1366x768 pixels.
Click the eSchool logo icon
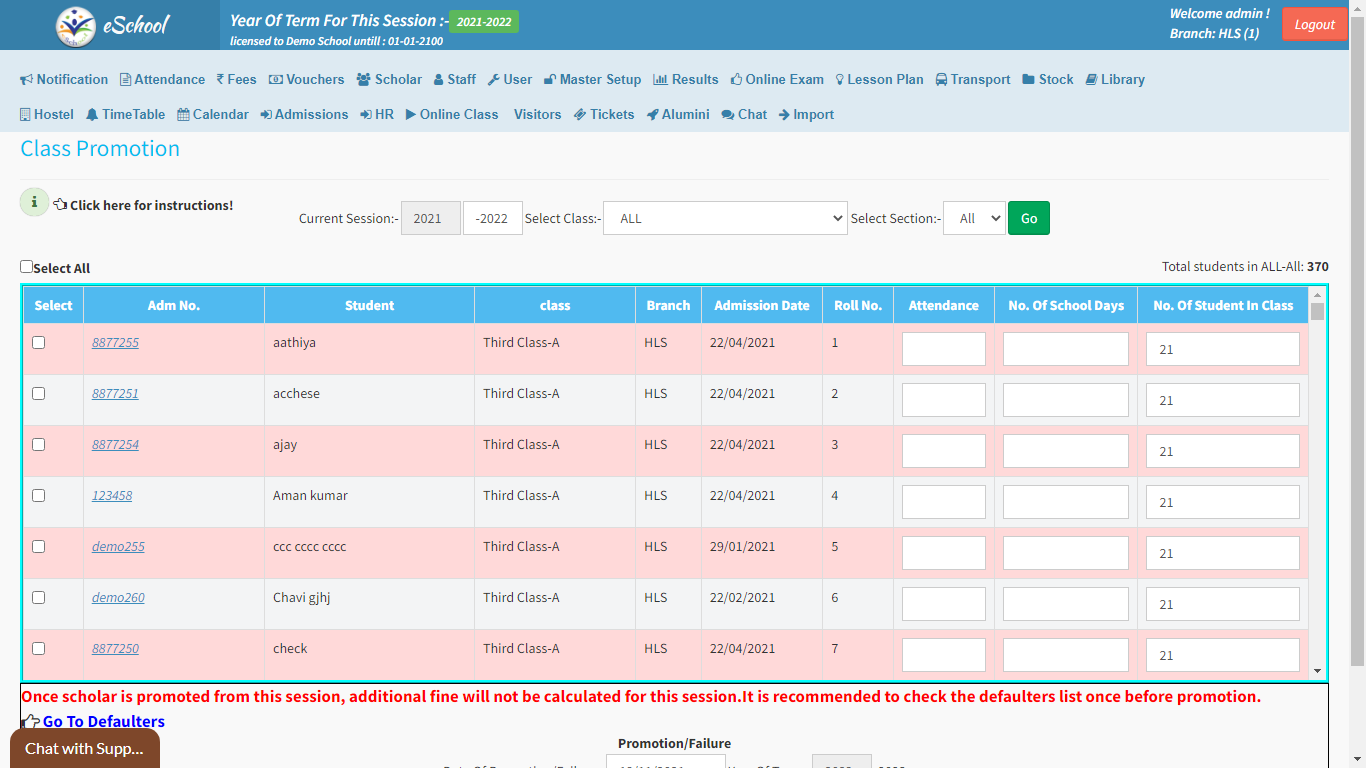click(76, 26)
